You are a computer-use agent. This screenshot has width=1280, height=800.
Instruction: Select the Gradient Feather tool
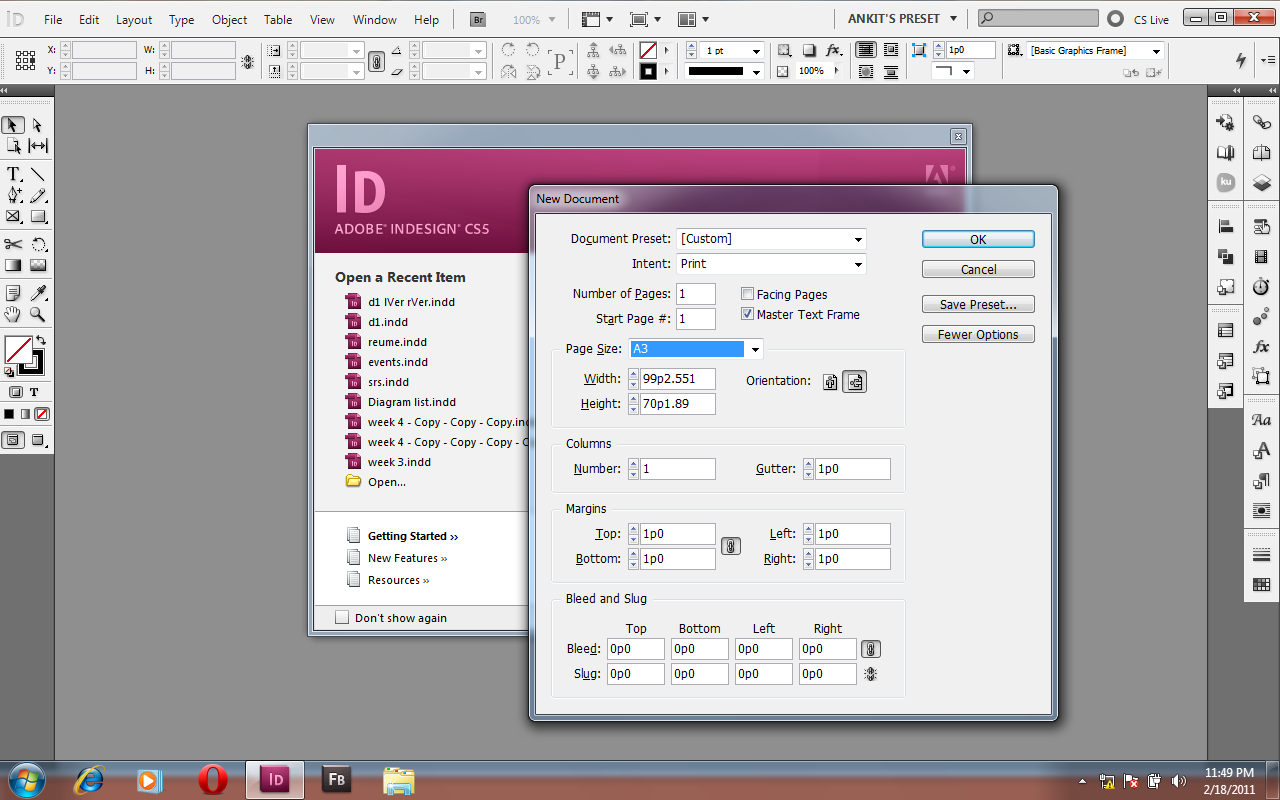(38, 265)
